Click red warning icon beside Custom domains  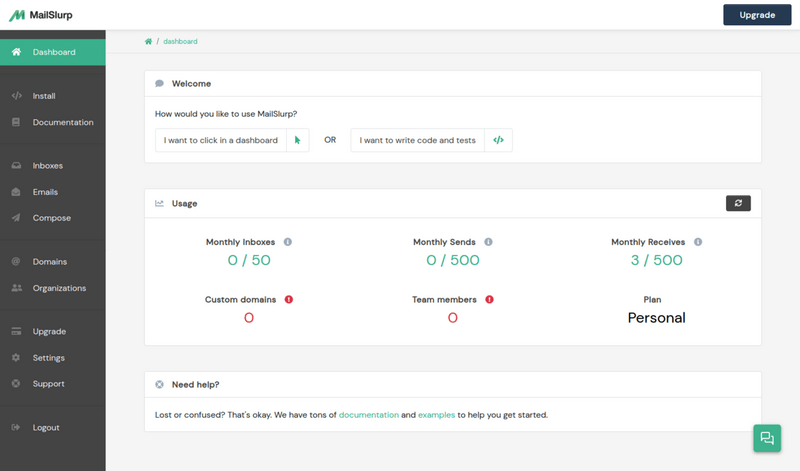(289, 299)
